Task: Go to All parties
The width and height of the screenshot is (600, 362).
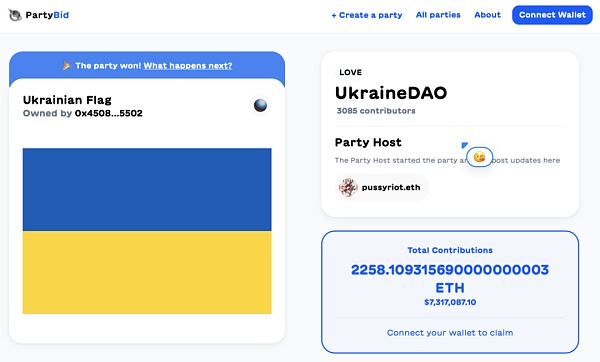Action: coord(438,15)
